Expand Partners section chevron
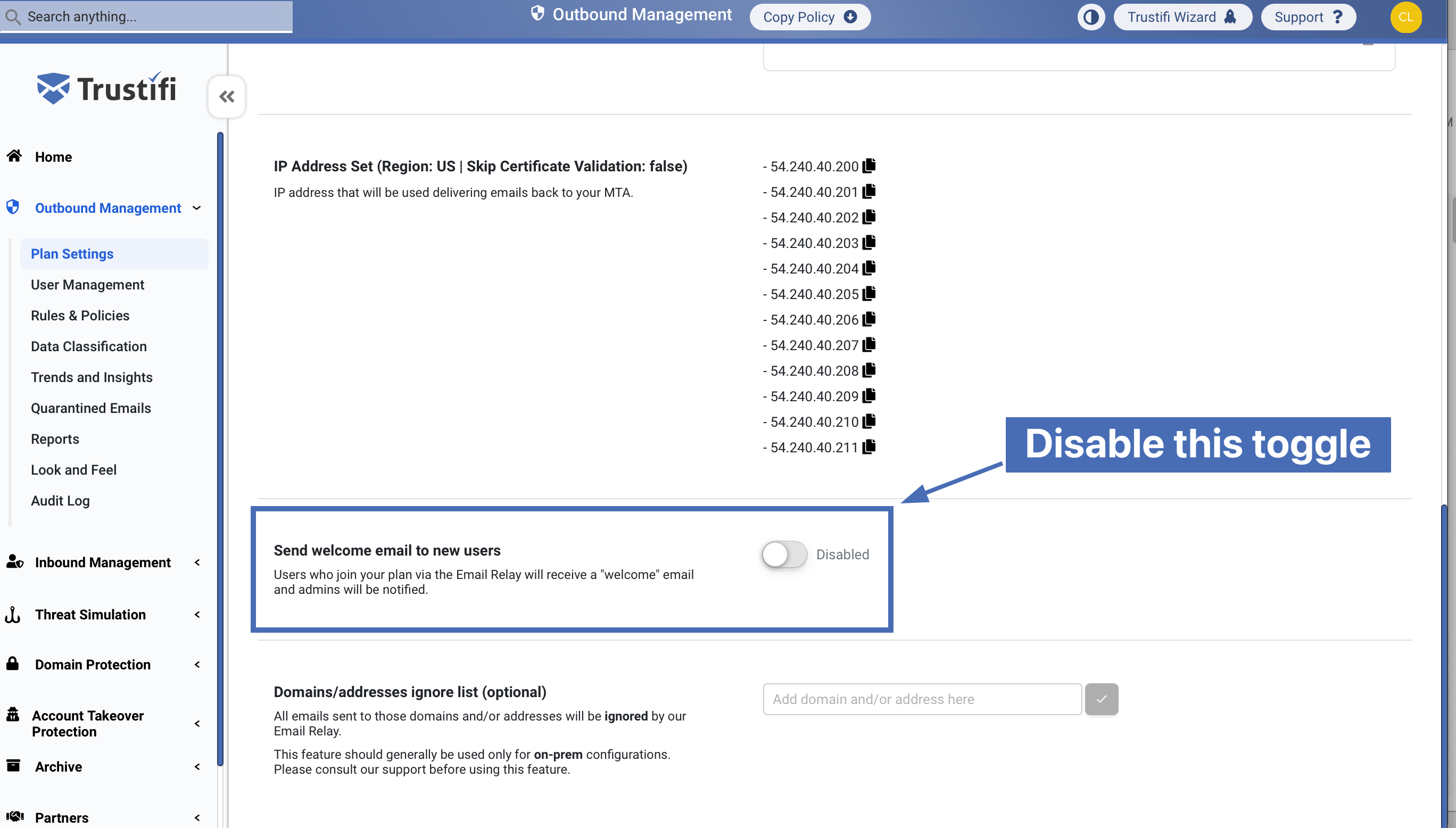This screenshot has width=1456, height=828. [x=197, y=818]
